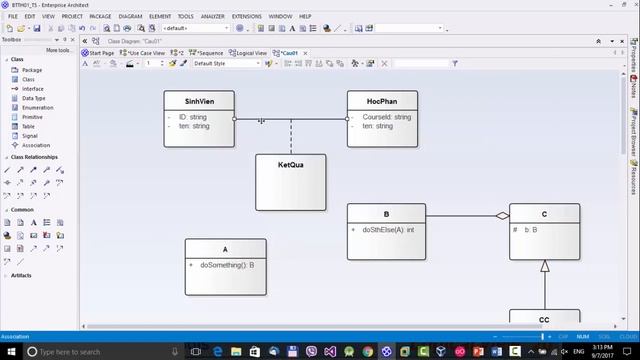Click the CourseId: string attribute
This screenshot has height=360, width=640.
click(x=387, y=117)
